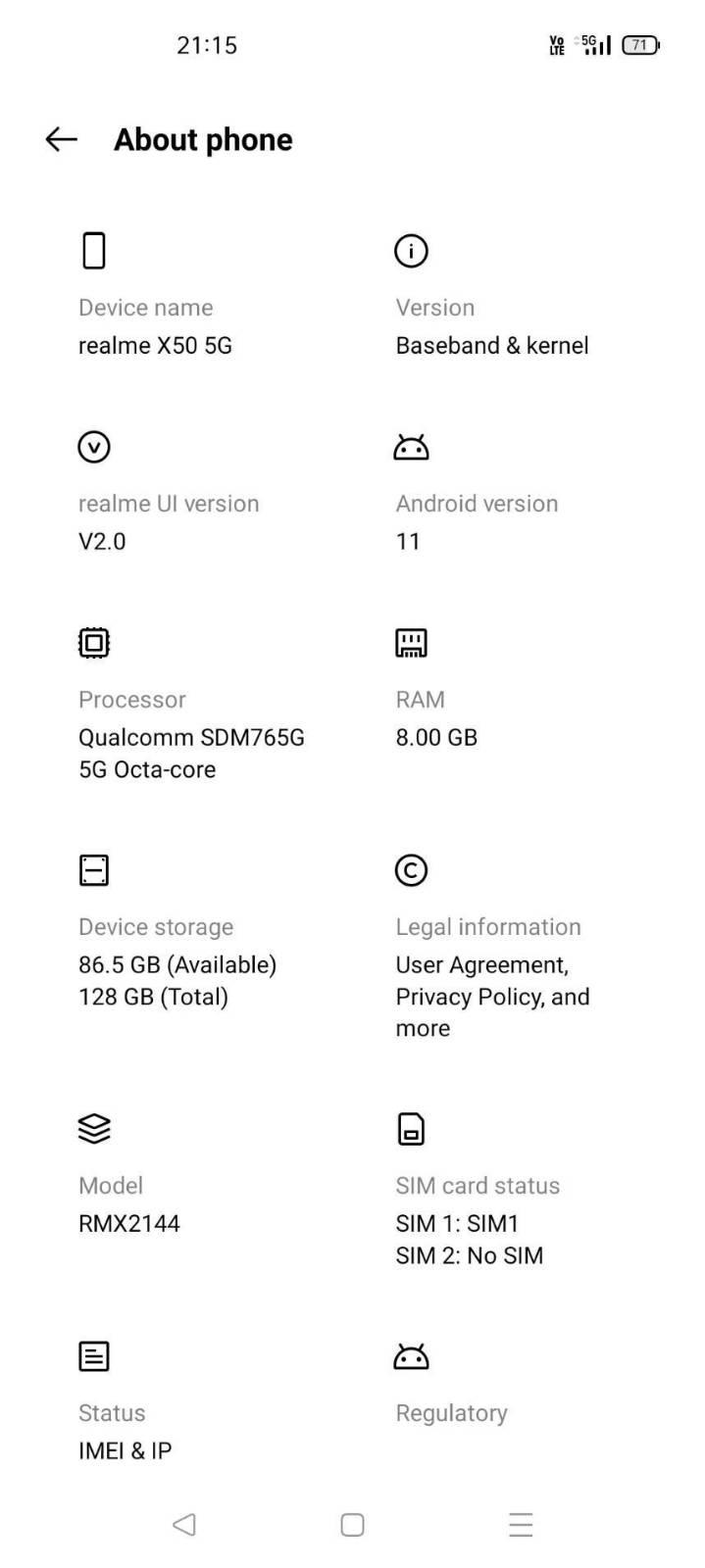
Task: Tap the copyright icon for Legal information
Action: (411, 870)
